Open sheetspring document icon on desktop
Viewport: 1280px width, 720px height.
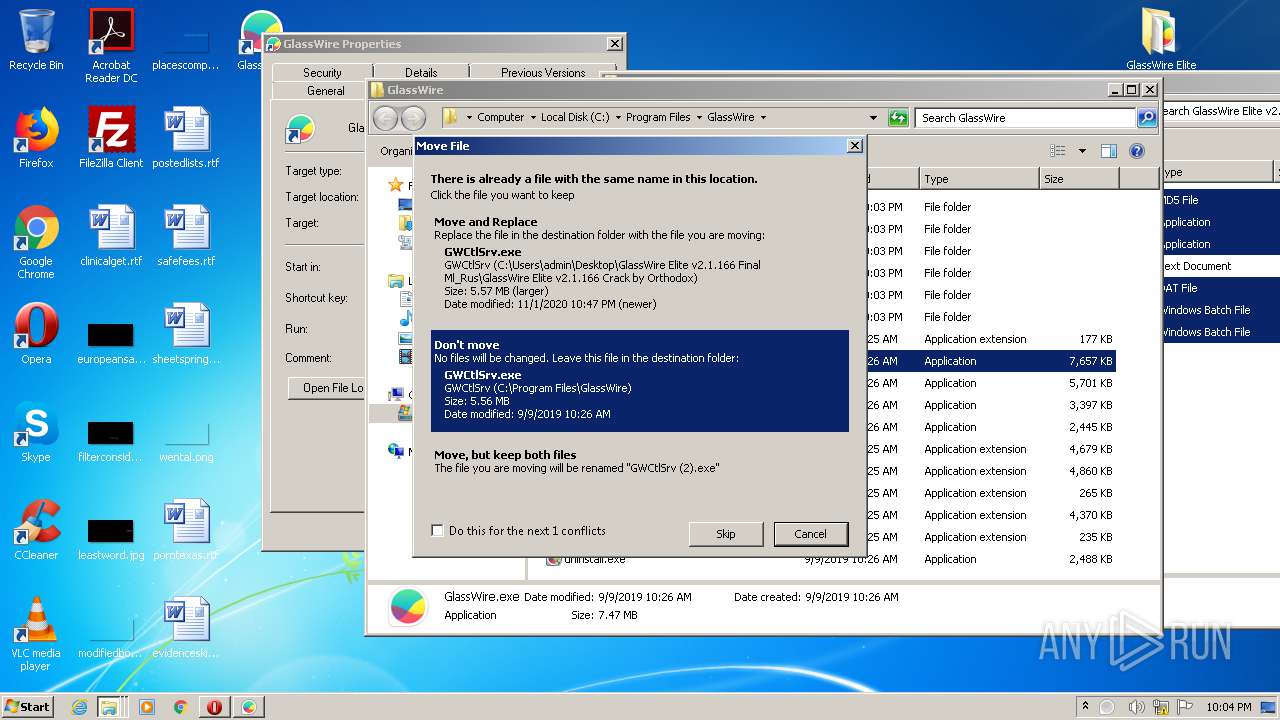click(186, 334)
